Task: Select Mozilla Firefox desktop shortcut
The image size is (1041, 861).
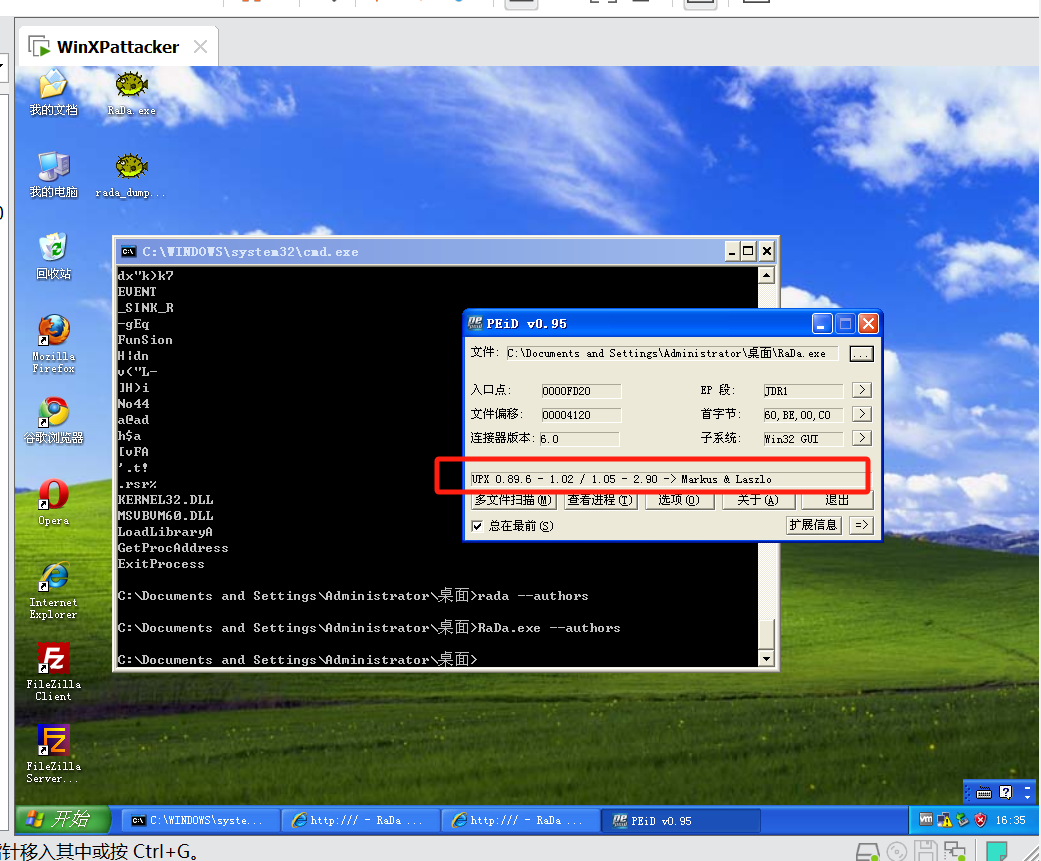Action: coord(53,345)
